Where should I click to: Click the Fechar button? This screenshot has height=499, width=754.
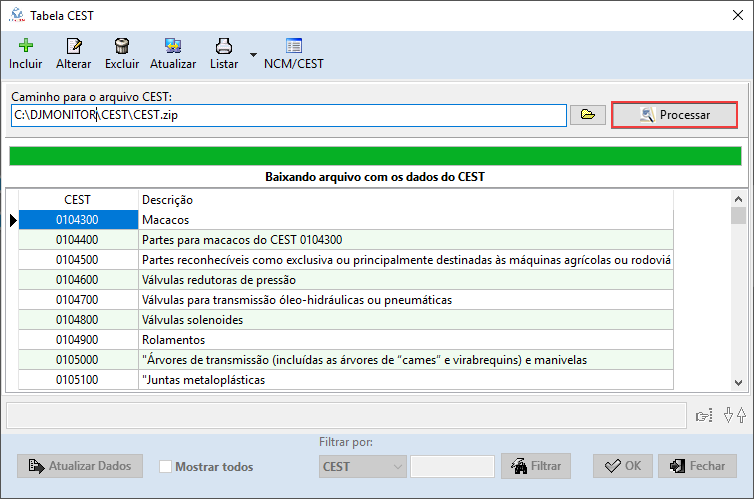click(697, 466)
